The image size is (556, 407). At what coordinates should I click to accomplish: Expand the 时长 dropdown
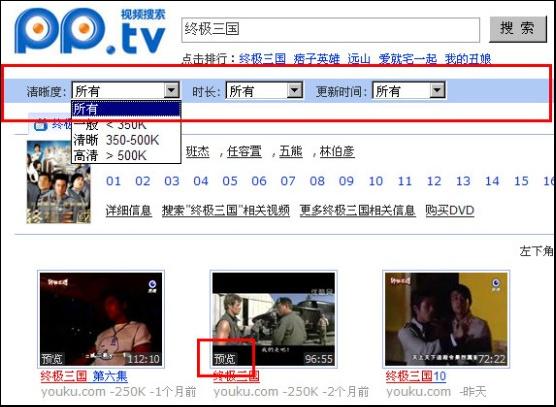click(294, 90)
